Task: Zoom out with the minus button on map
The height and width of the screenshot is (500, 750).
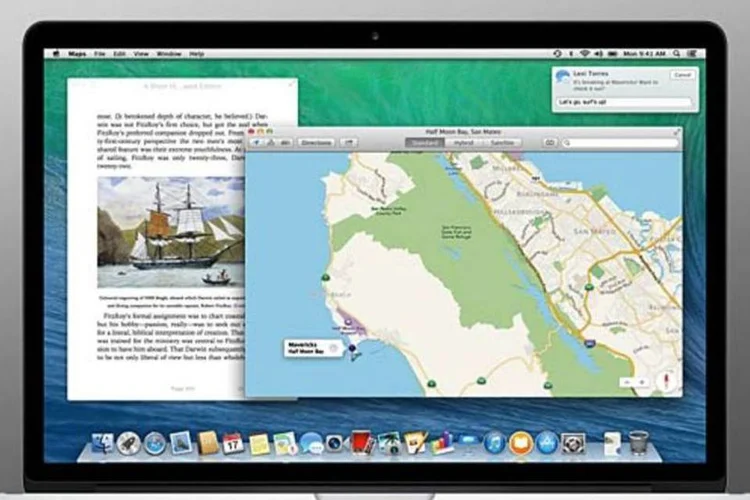Action: point(627,382)
